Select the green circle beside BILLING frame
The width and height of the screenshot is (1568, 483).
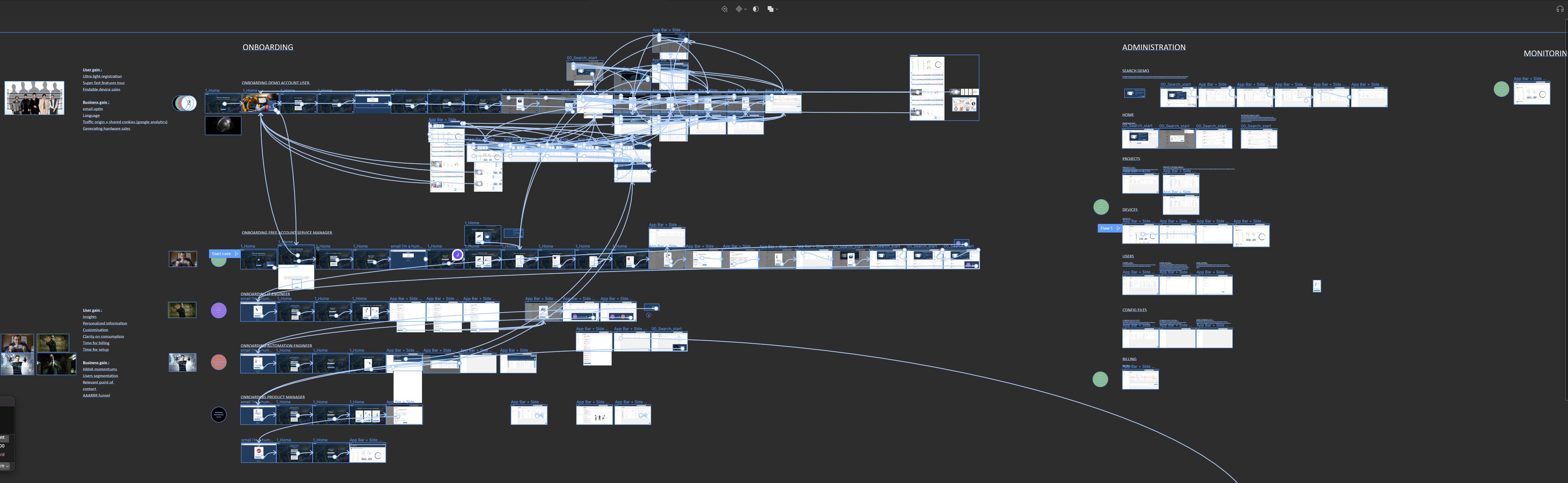point(1100,379)
